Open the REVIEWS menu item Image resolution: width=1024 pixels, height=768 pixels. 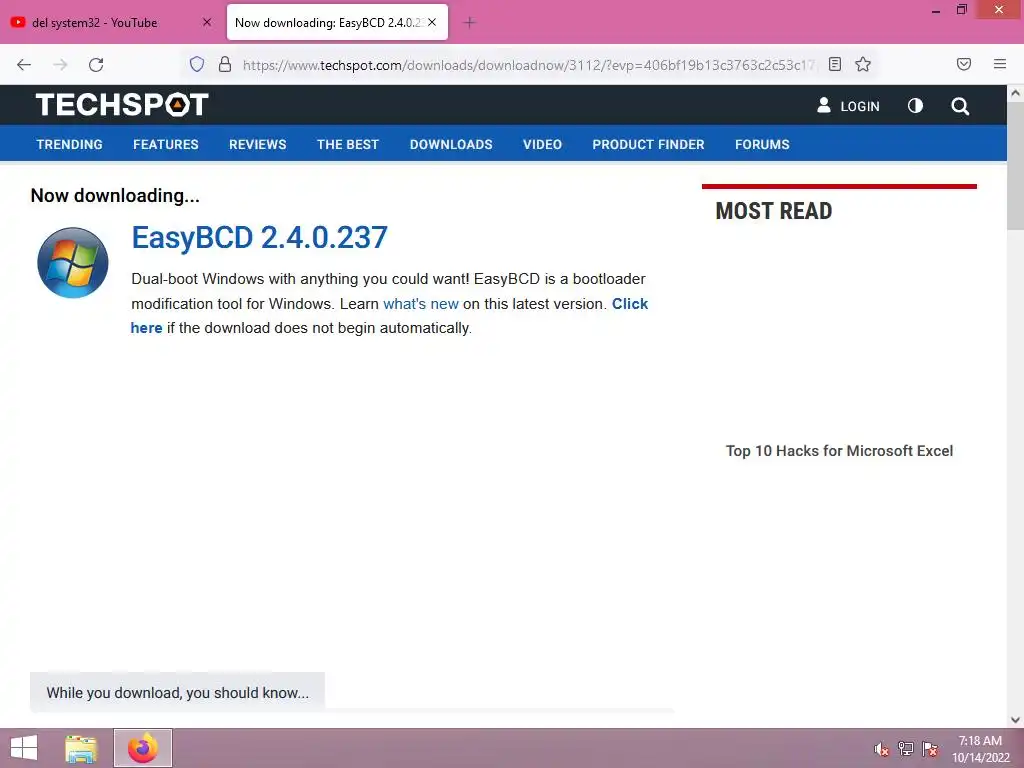tap(257, 144)
